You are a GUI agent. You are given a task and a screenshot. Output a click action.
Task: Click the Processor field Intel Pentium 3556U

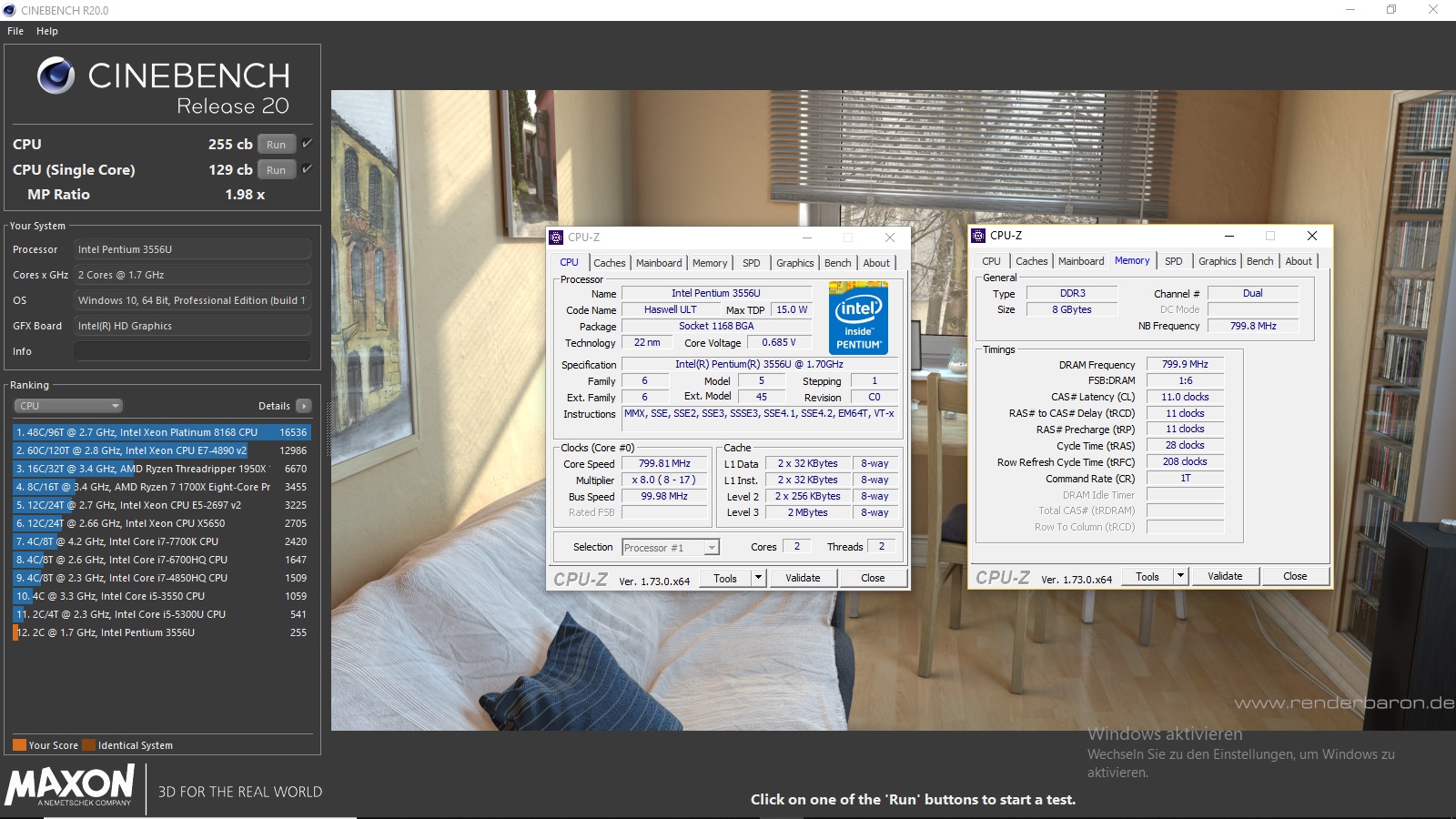click(192, 249)
